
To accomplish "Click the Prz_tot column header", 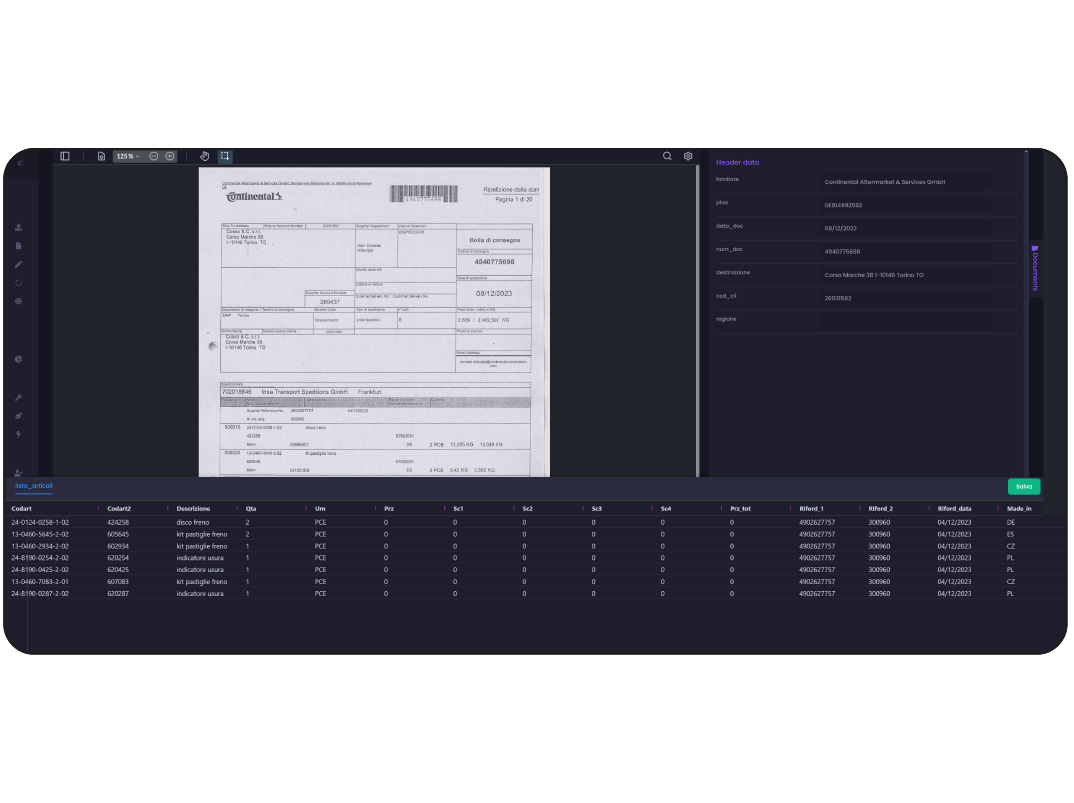I will pyautogui.click(x=740, y=509).
